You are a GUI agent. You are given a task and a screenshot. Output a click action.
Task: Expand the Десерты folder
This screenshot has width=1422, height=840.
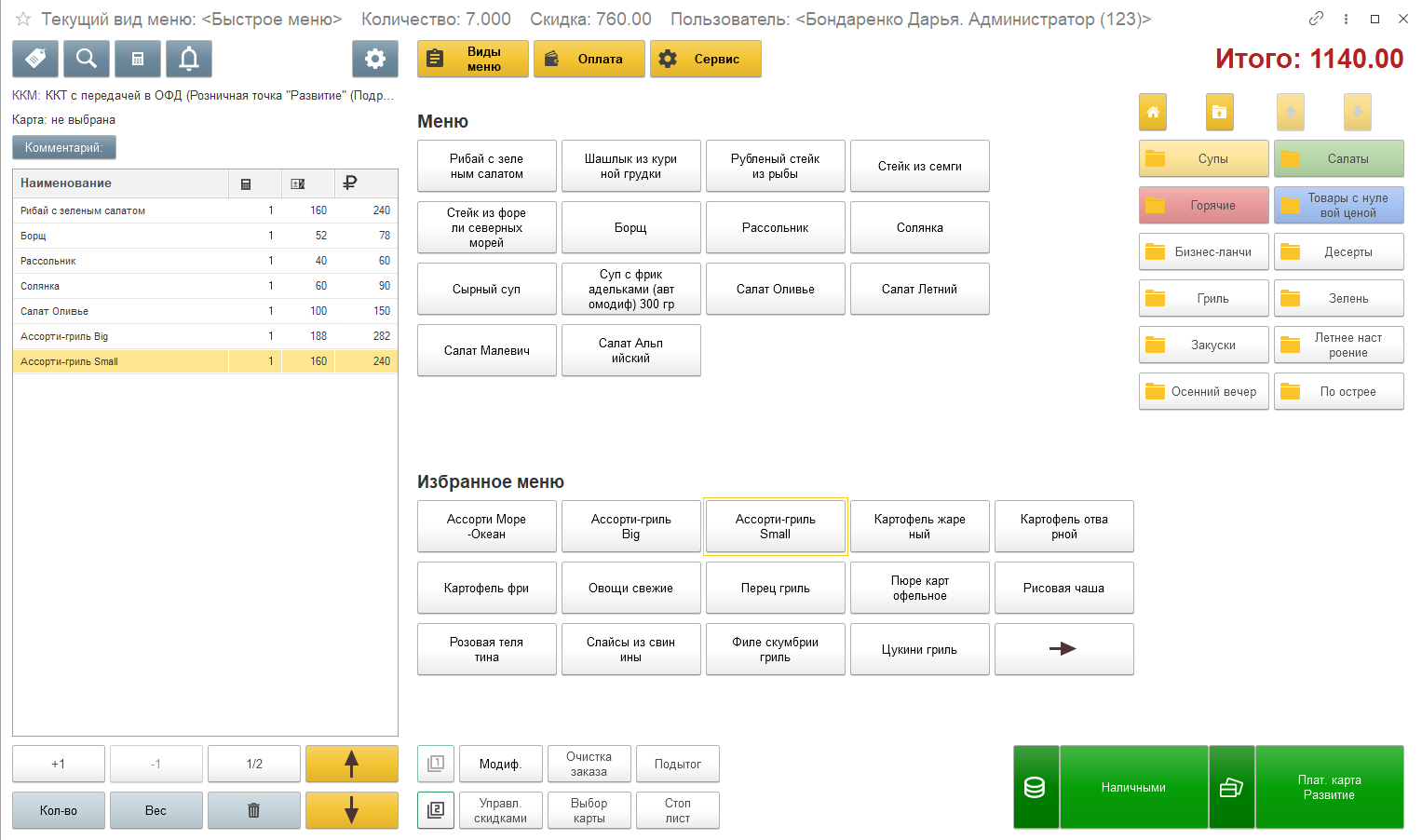(1338, 251)
